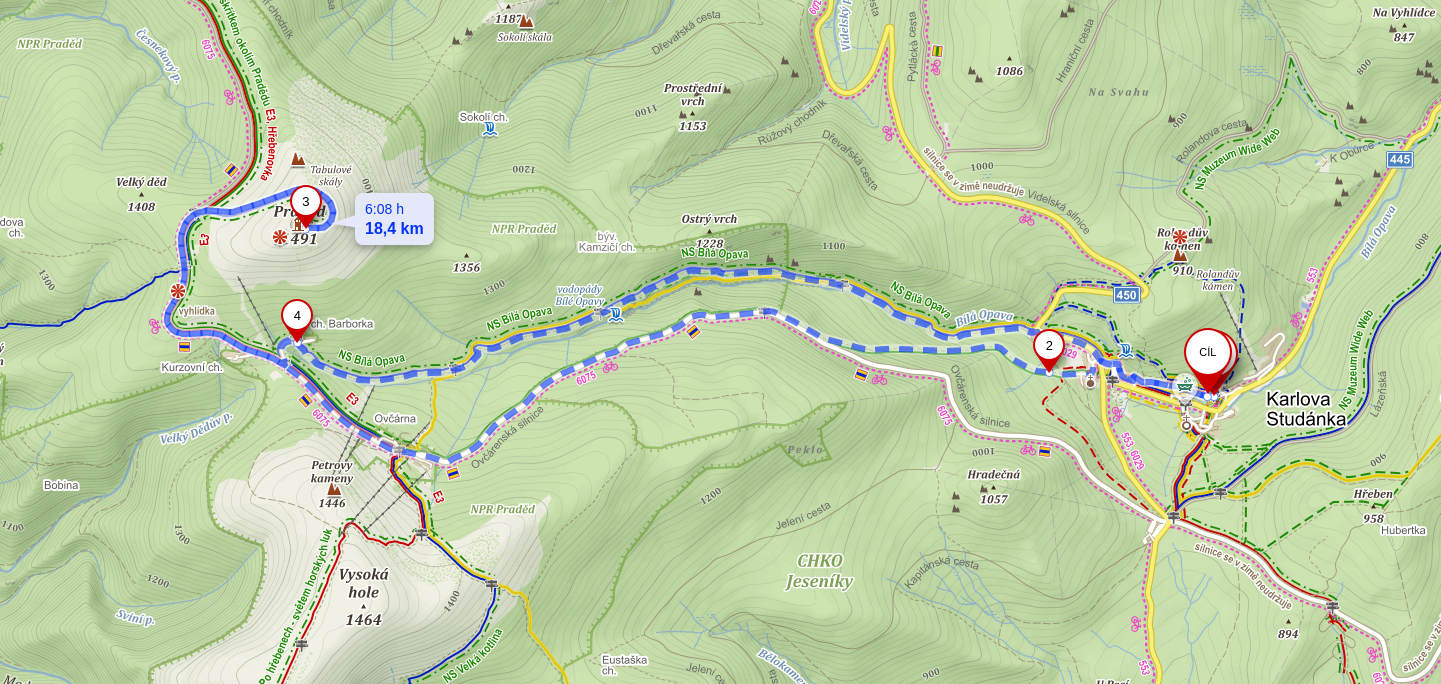1441x684 pixels.
Task: Select waypoint marker 3 at Praděd
Action: pos(305,204)
